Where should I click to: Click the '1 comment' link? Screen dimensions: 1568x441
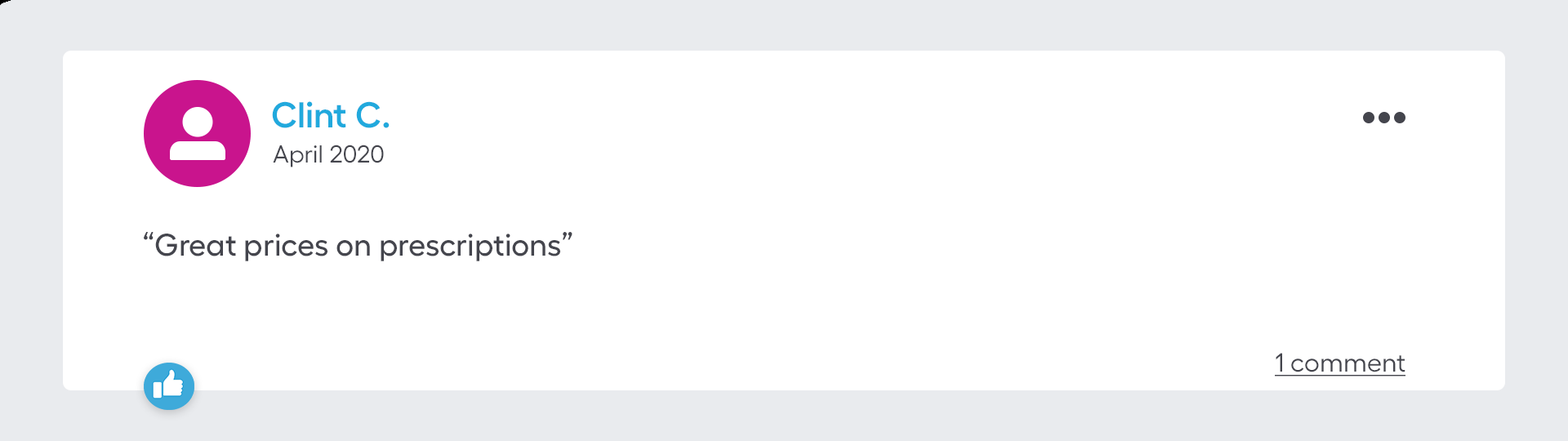[1339, 363]
